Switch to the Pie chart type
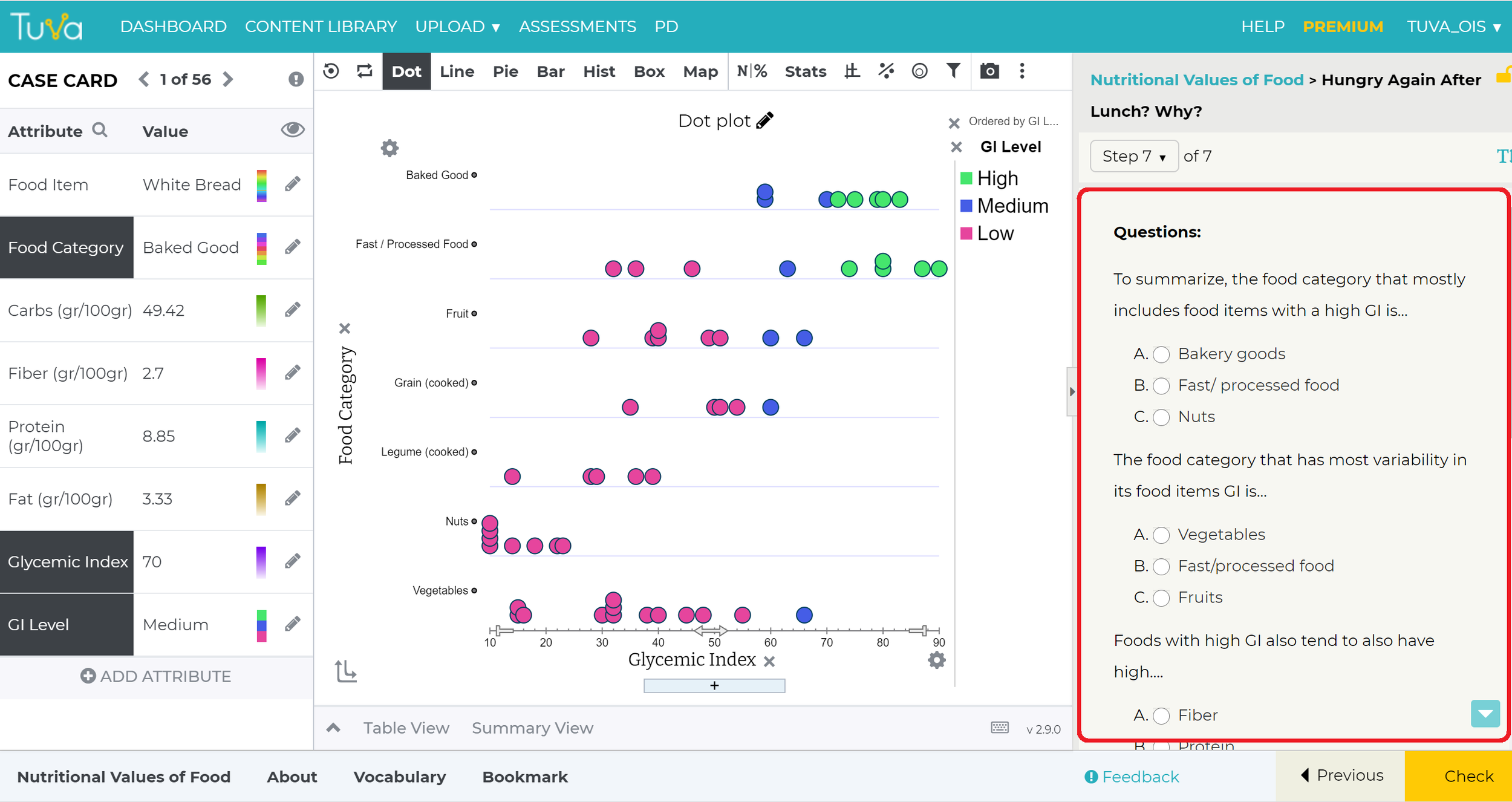Viewport: 1512px width, 802px height. pyautogui.click(x=506, y=71)
